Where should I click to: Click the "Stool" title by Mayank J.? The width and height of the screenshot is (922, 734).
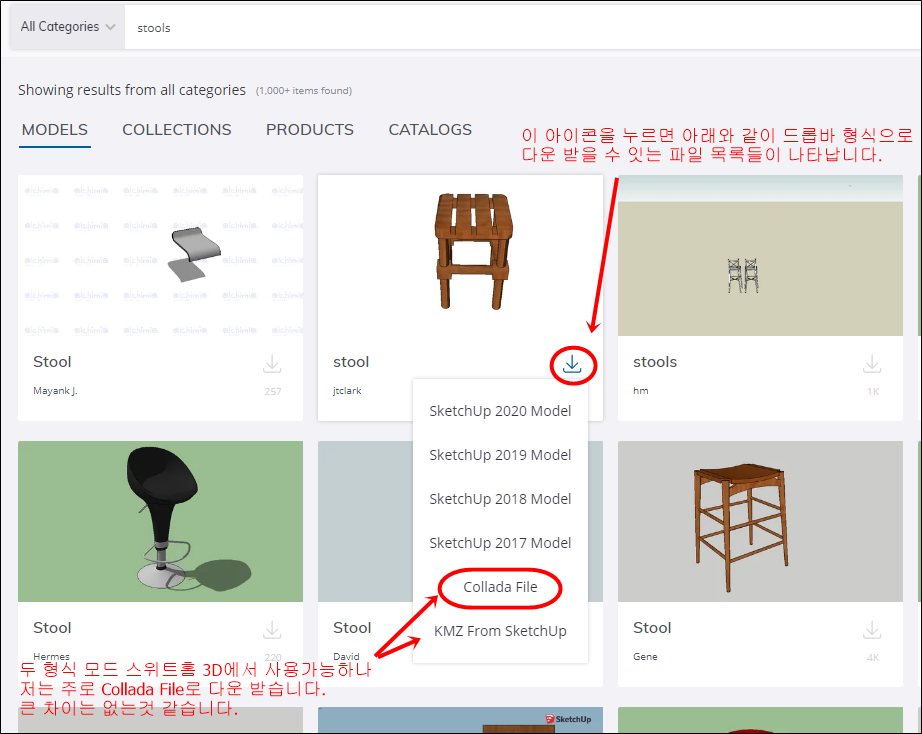click(52, 362)
